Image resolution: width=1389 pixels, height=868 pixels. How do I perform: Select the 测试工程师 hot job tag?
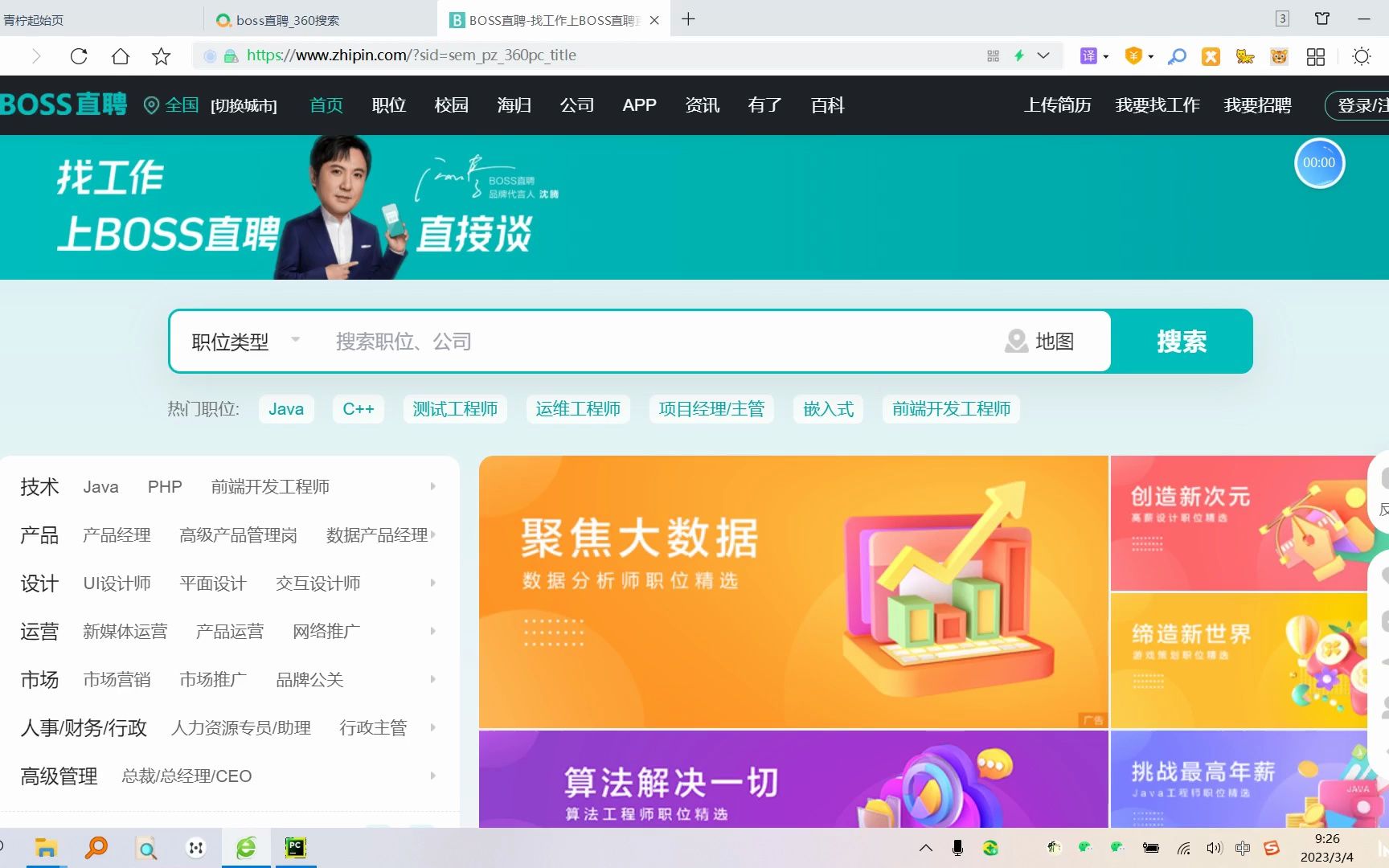pyautogui.click(x=455, y=409)
